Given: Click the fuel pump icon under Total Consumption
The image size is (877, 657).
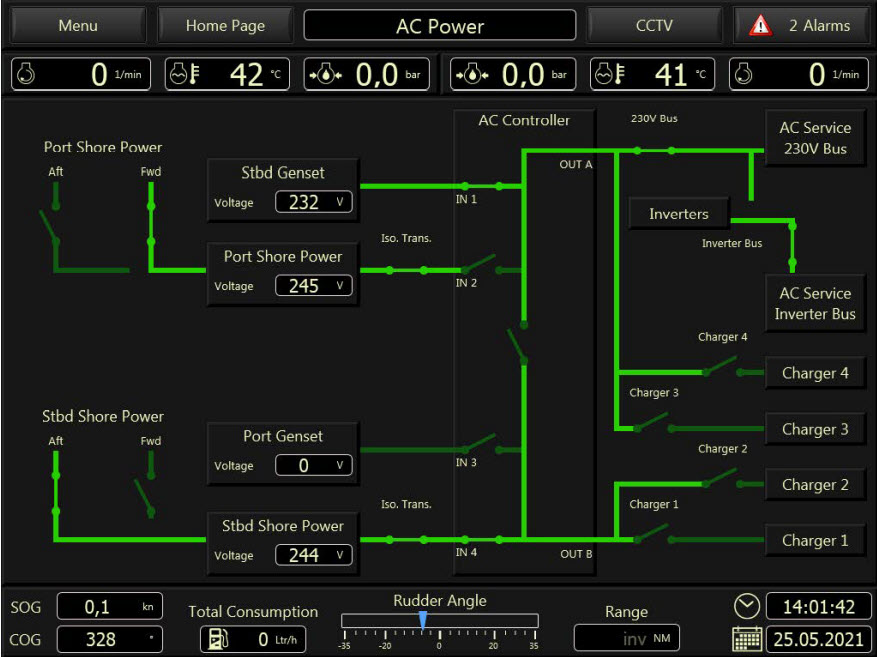Looking at the screenshot, I should (x=218, y=639).
